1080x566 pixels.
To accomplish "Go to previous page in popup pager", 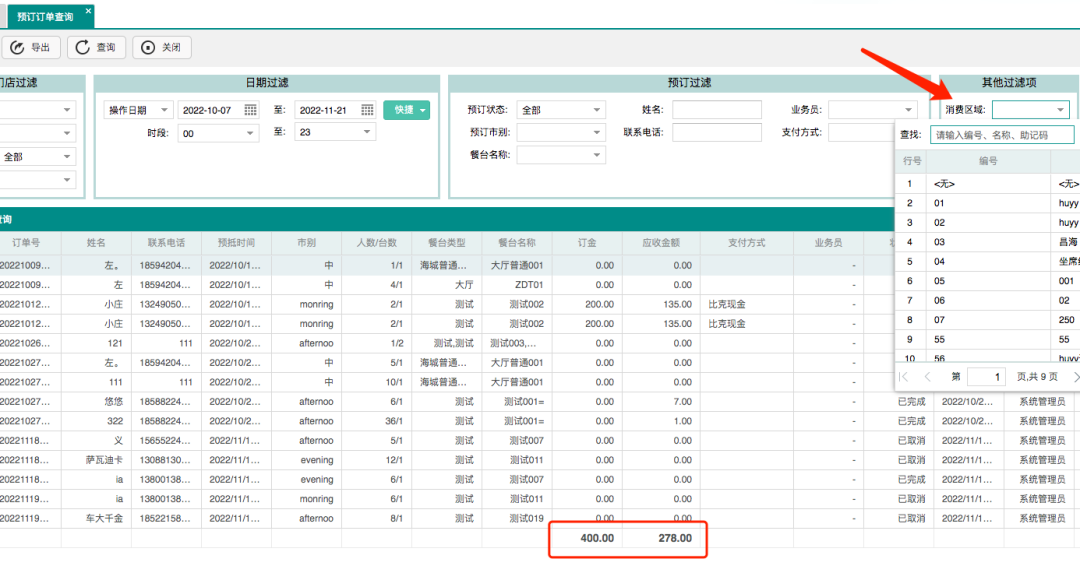I will (x=927, y=377).
